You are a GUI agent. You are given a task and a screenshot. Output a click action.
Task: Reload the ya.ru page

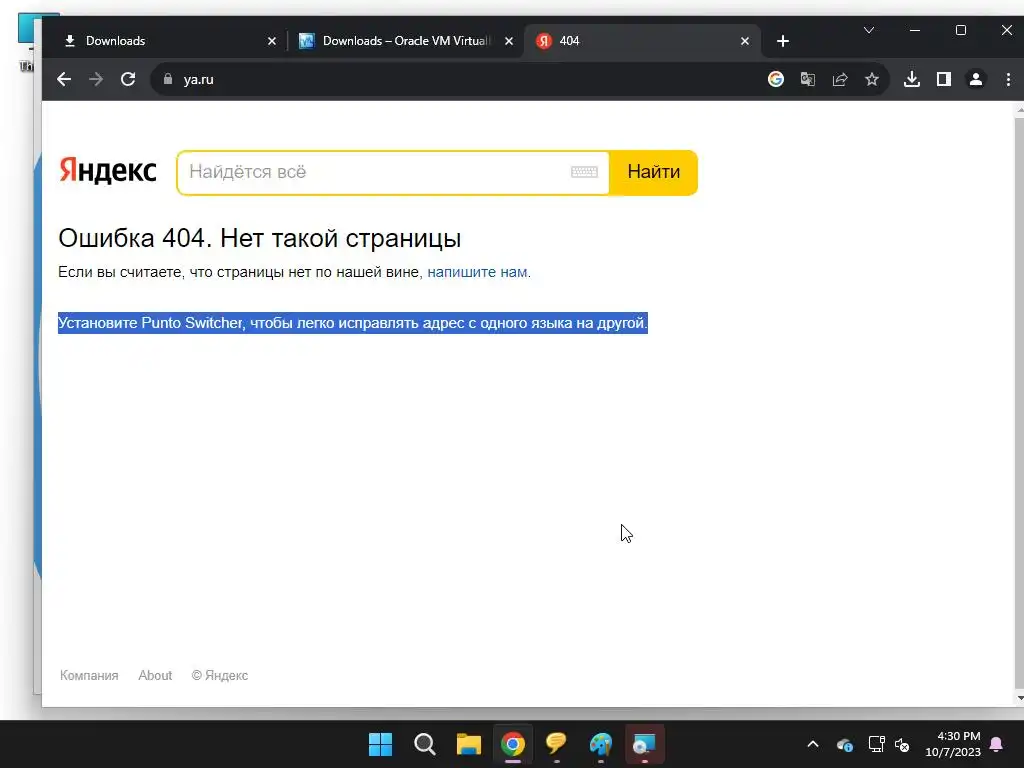click(128, 80)
